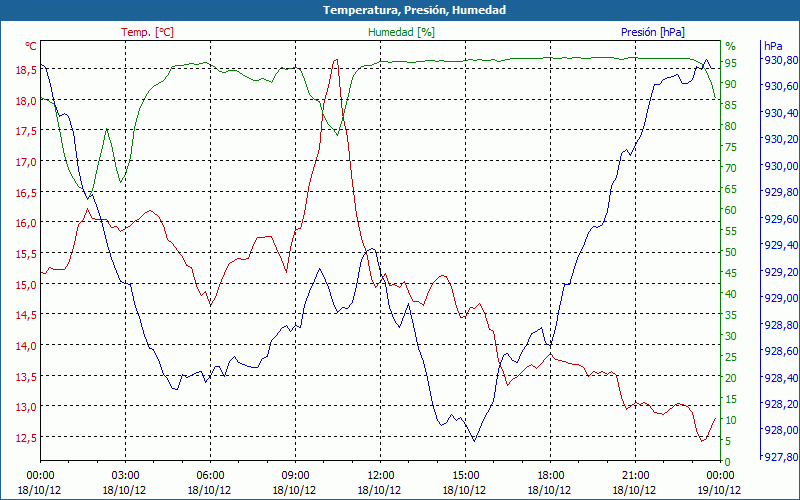This screenshot has width=800, height=500.
Task: Click the 930,00 pressure axis value
Action: (781, 165)
